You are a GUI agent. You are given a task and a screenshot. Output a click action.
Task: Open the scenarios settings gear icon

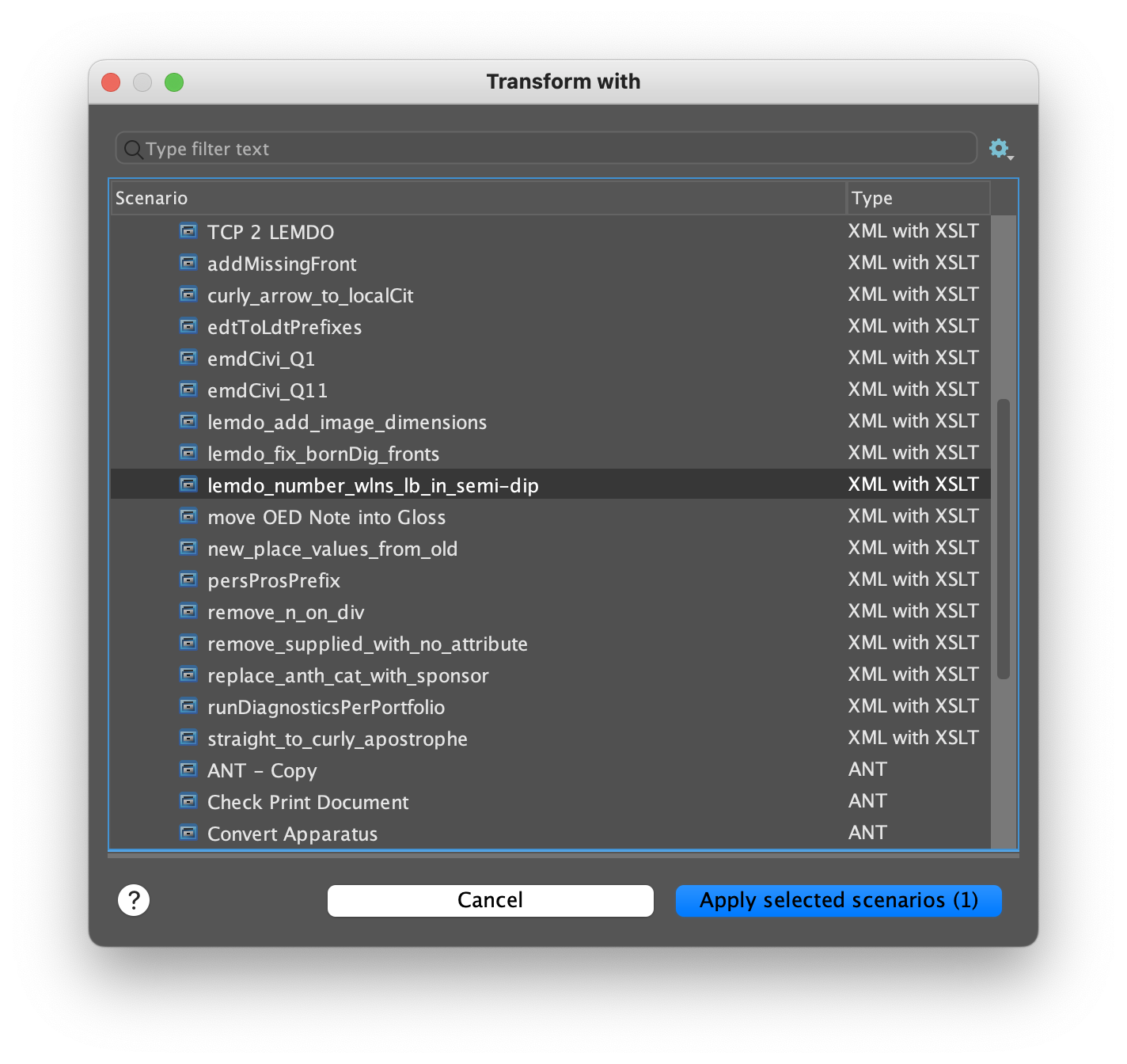coord(1000,147)
